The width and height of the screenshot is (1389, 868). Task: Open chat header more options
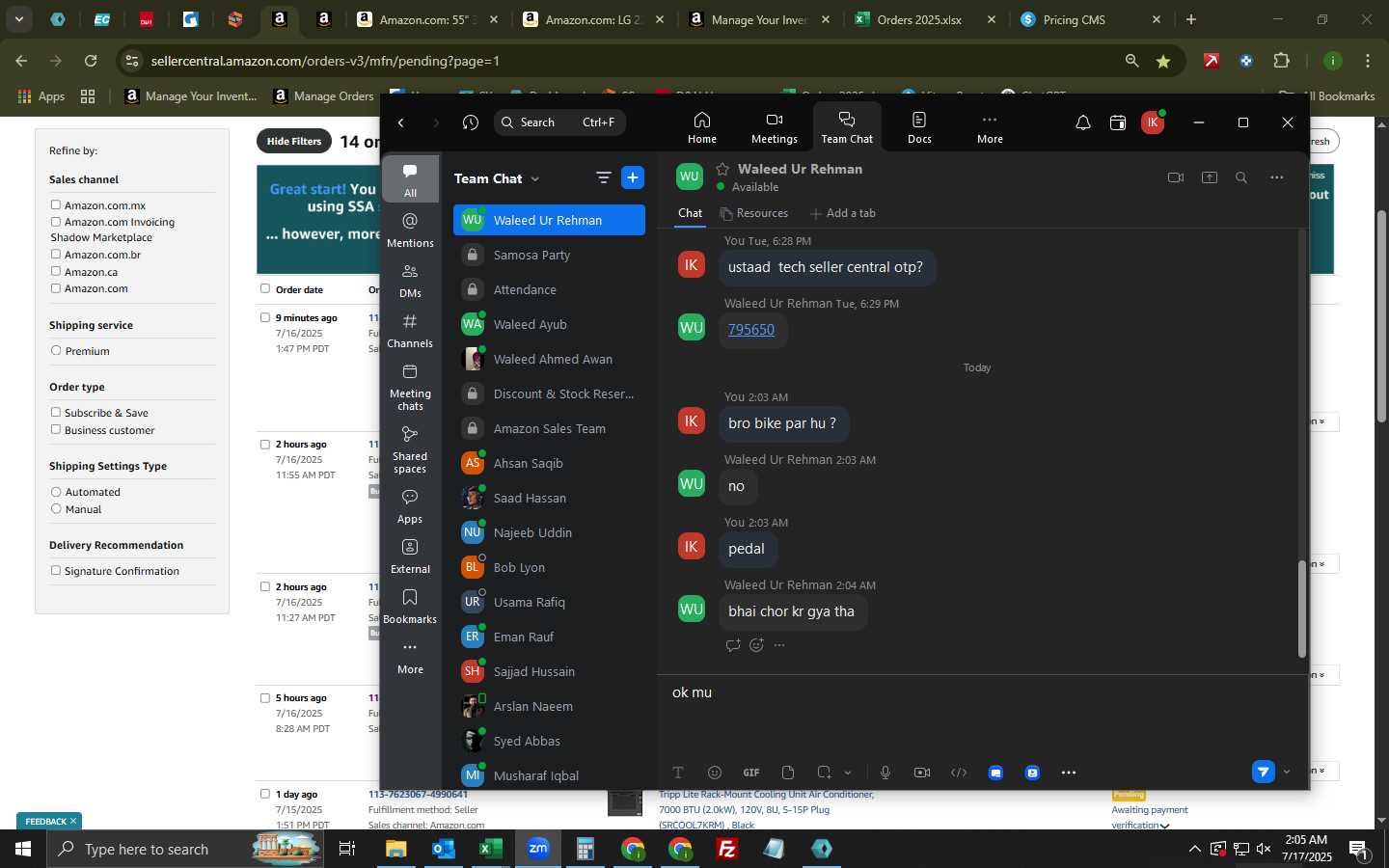click(x=1276, y=177)
